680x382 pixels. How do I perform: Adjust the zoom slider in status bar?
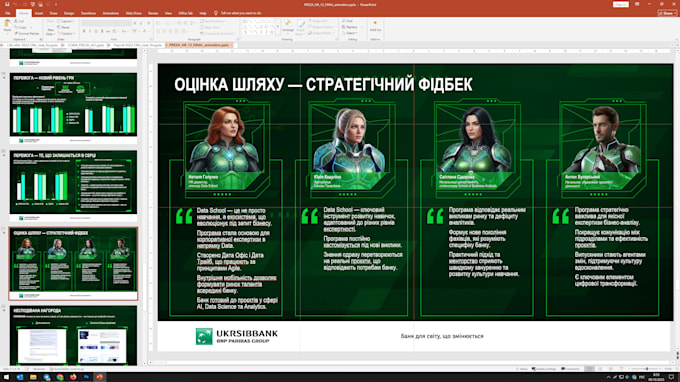pos(647,369)
